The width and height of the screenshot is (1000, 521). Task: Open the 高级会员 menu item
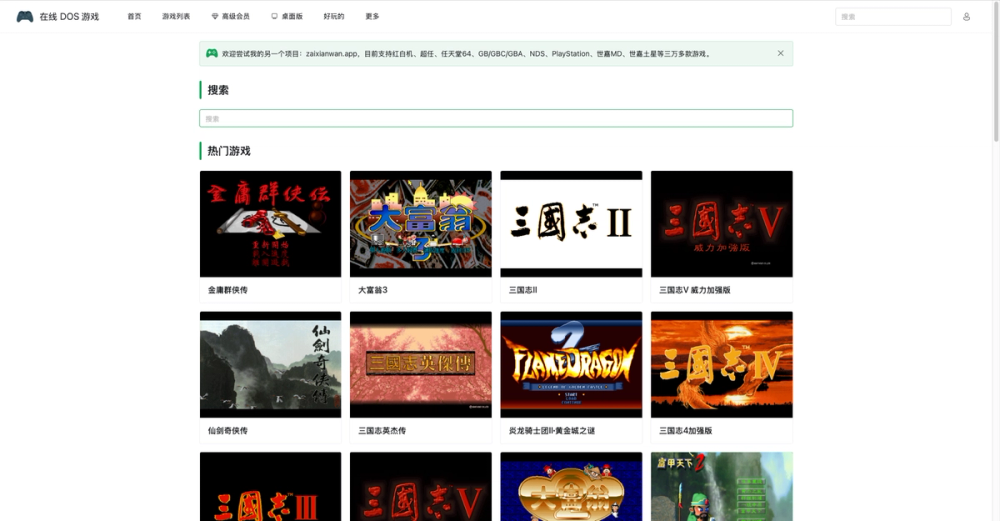(230, 17)
